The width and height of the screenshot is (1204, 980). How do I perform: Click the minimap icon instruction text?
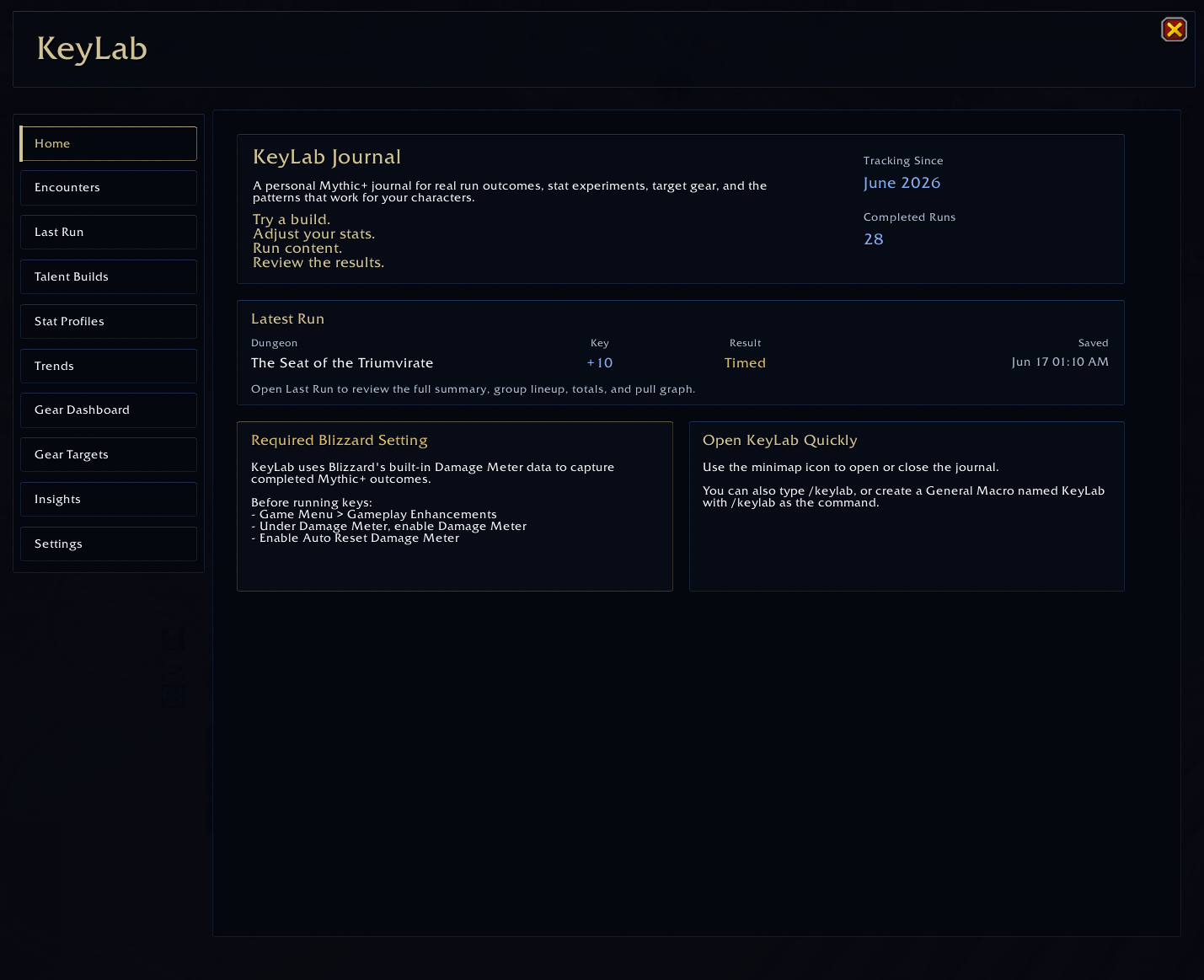click(x=851, y=468)
